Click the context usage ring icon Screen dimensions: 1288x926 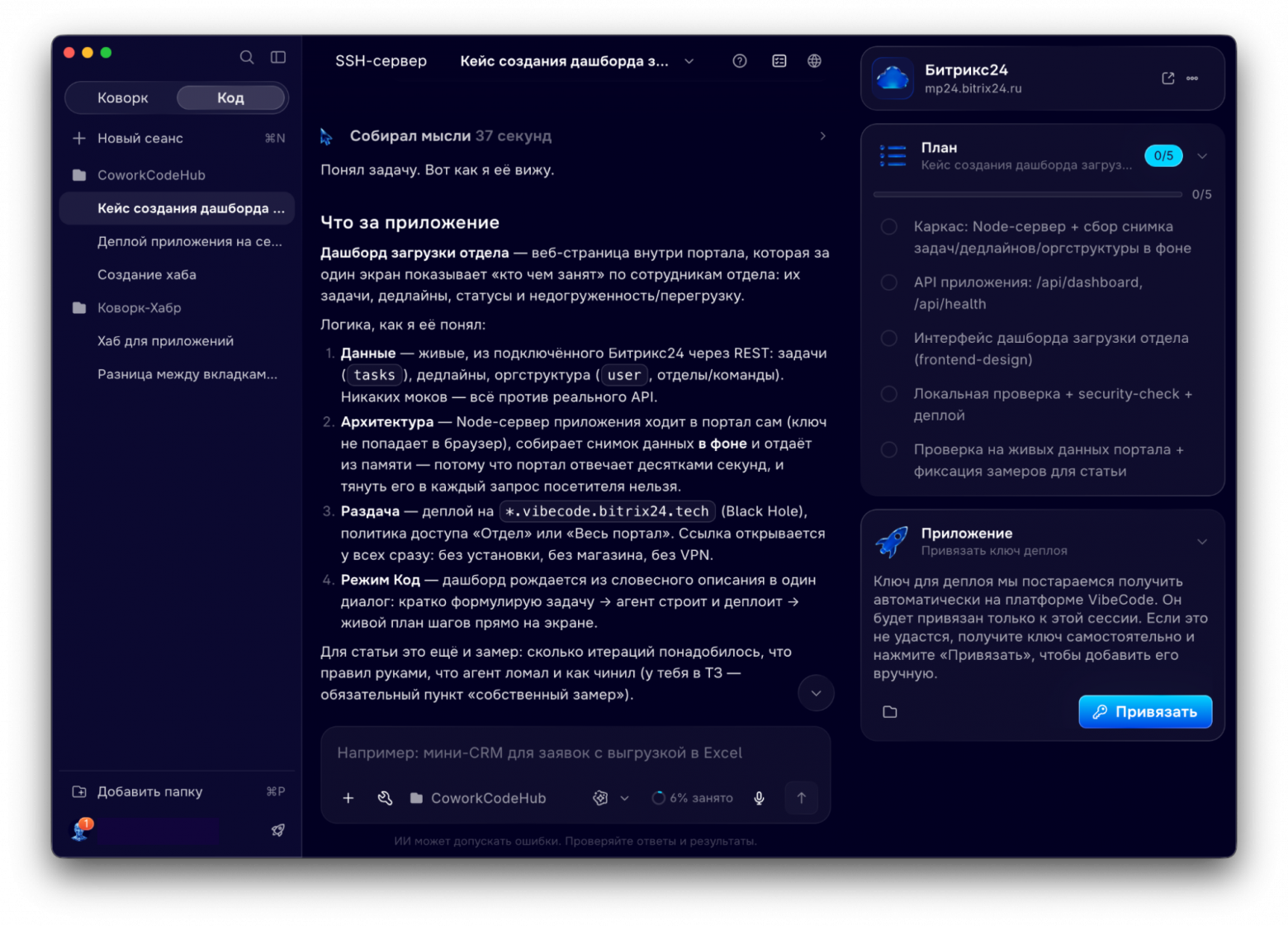tap(658, 798)
